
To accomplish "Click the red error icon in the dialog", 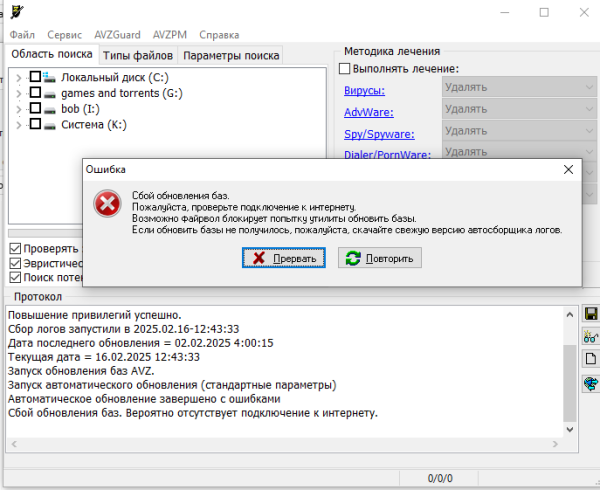I will [106, 204].
